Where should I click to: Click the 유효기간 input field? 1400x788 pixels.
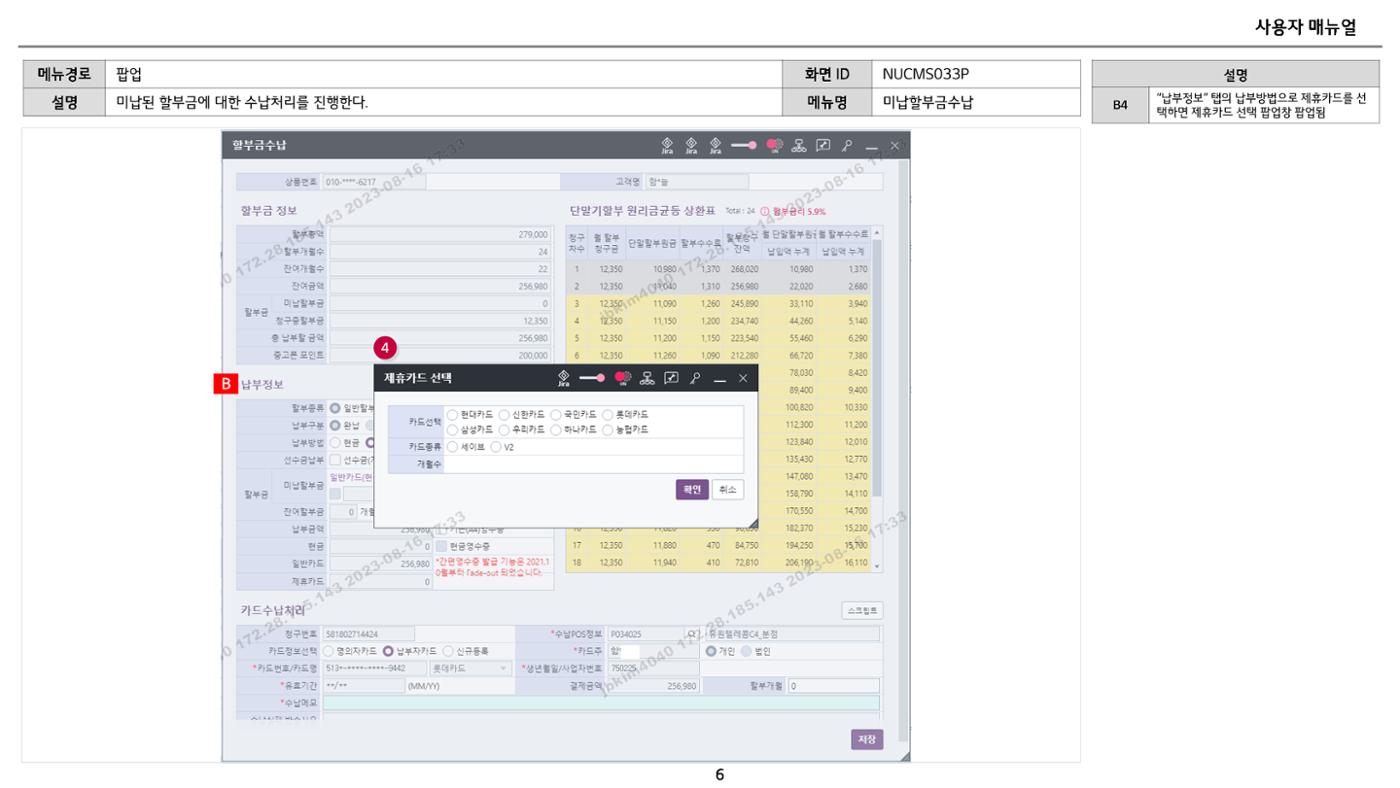[362, 686]
